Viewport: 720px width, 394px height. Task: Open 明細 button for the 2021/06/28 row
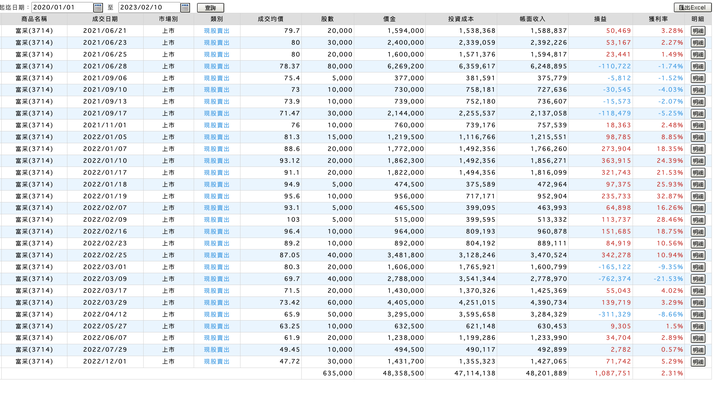pyautogui.click(x=698, y=66)
